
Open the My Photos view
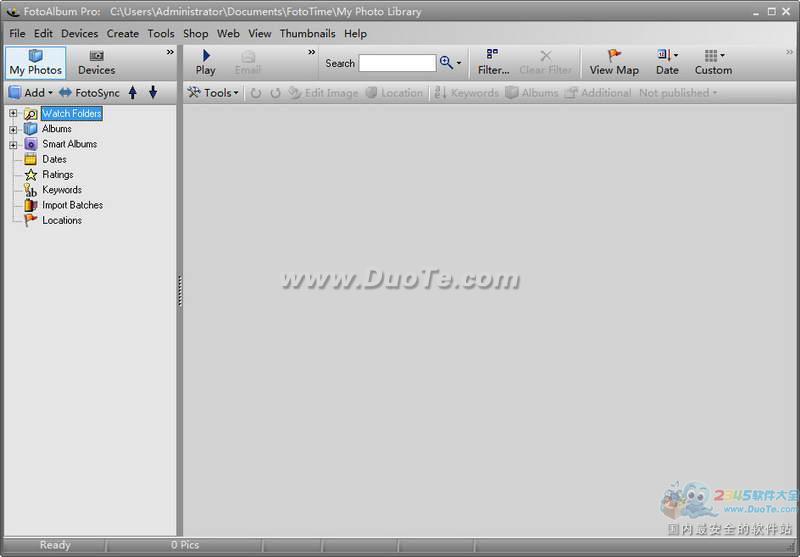(x=36, y=63)
